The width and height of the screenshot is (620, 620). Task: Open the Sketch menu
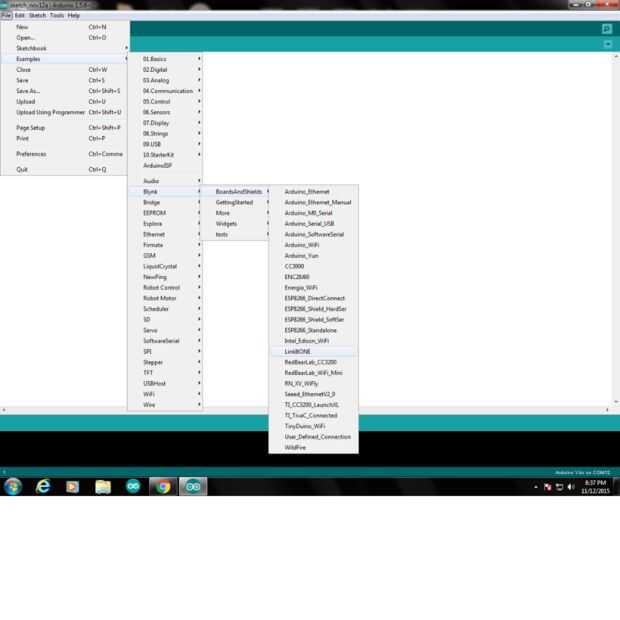click(x=38, y=15)
